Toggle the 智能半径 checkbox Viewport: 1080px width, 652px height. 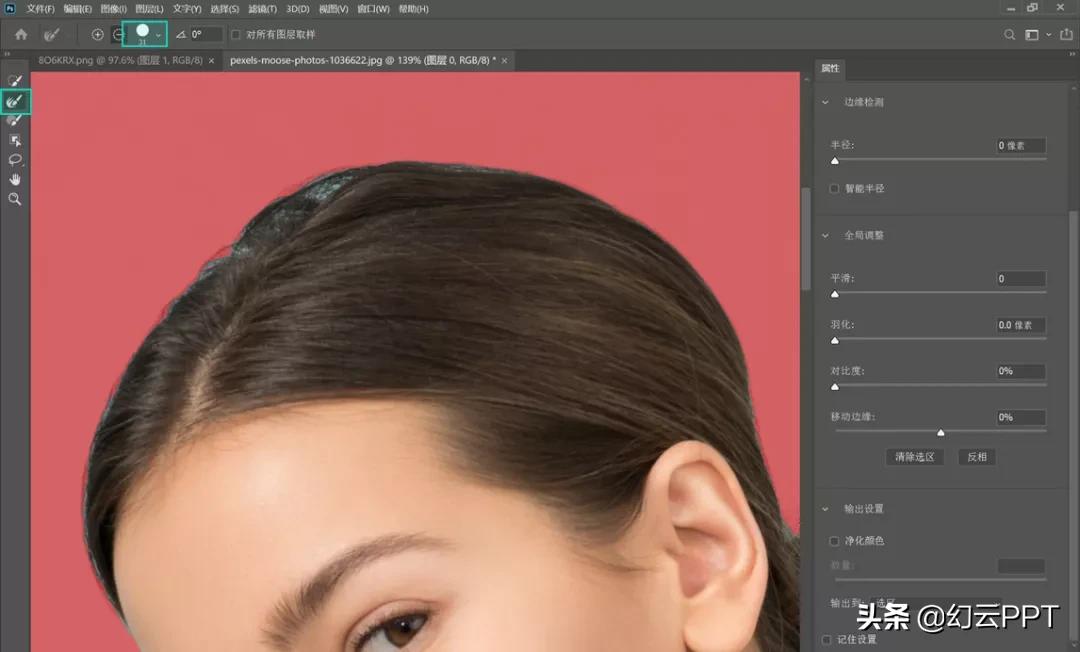[x=835, y=188]
